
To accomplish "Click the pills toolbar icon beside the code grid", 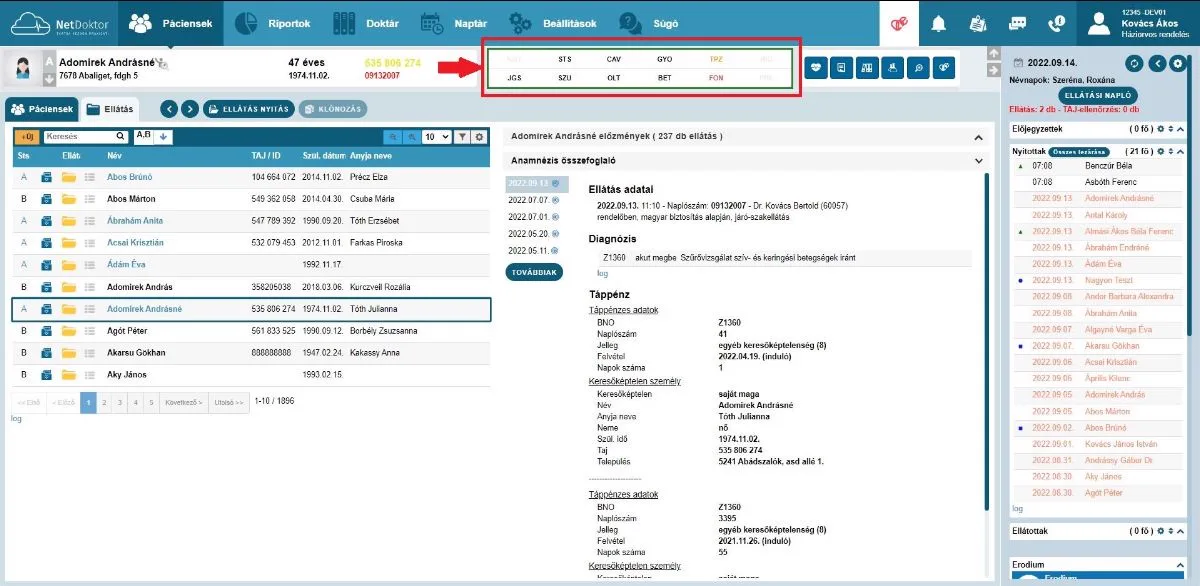I will 944,67.
